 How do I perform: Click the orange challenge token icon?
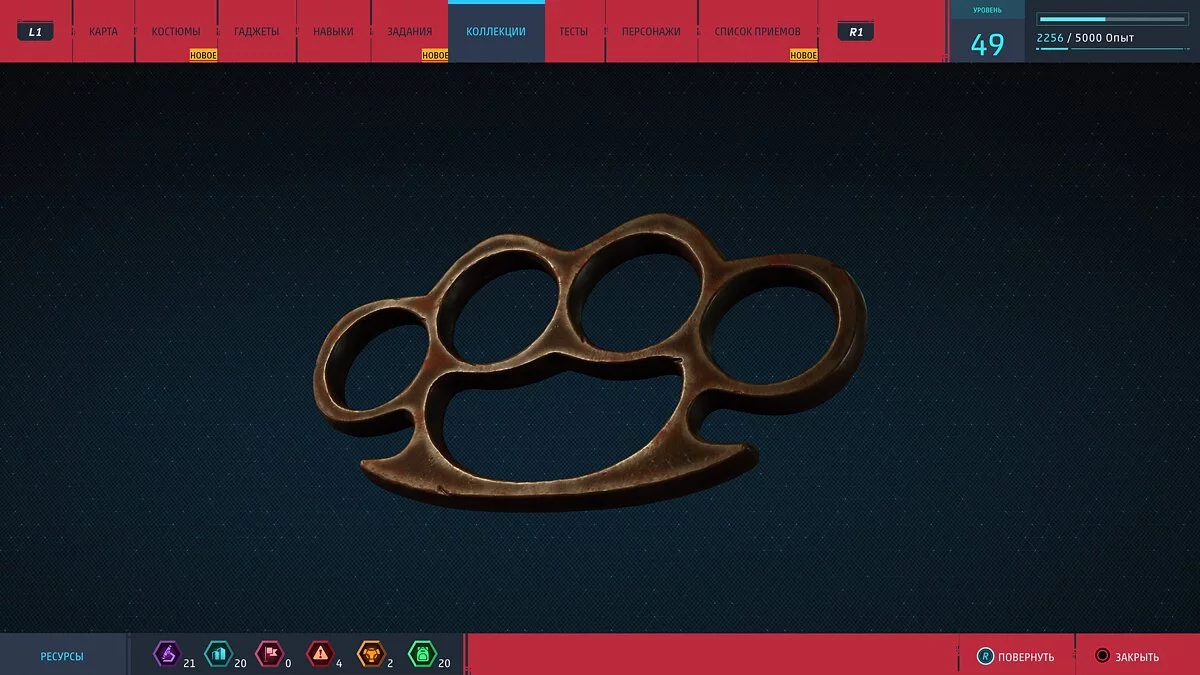point(371,655)
